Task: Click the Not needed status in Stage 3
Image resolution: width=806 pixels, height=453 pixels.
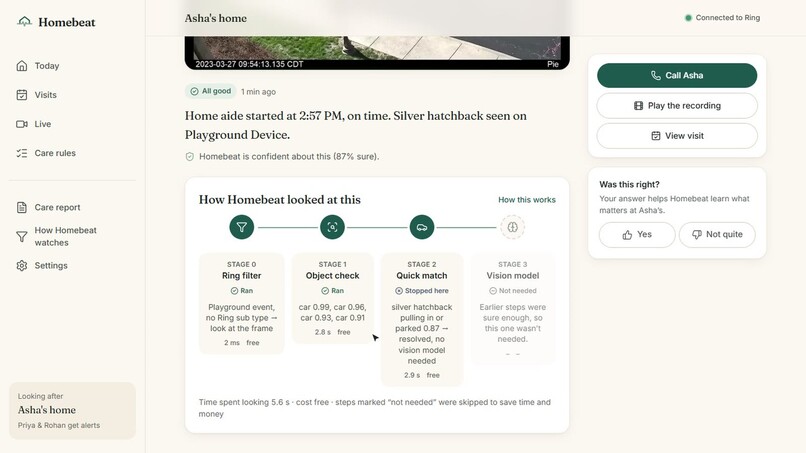Action: [x=513, y=291]
